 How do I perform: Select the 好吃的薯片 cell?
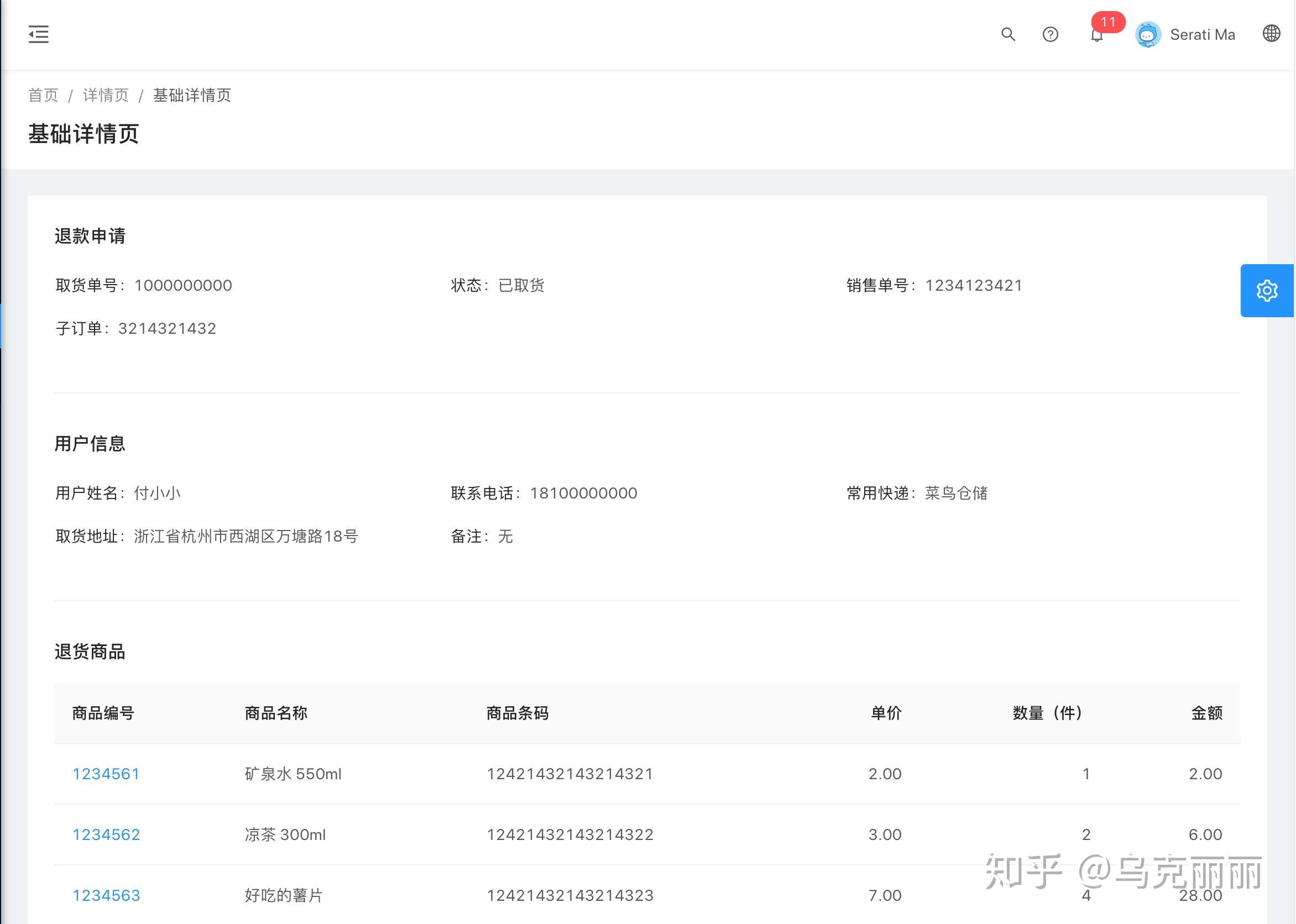coord(284,896)
